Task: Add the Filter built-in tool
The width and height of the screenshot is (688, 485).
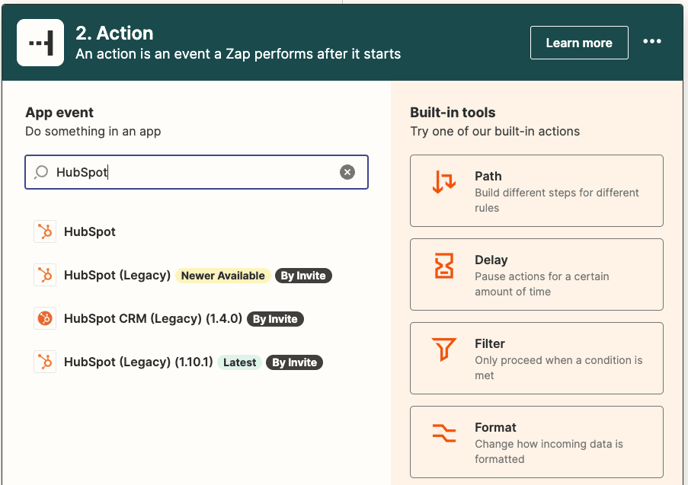Action: pos(536,358)
